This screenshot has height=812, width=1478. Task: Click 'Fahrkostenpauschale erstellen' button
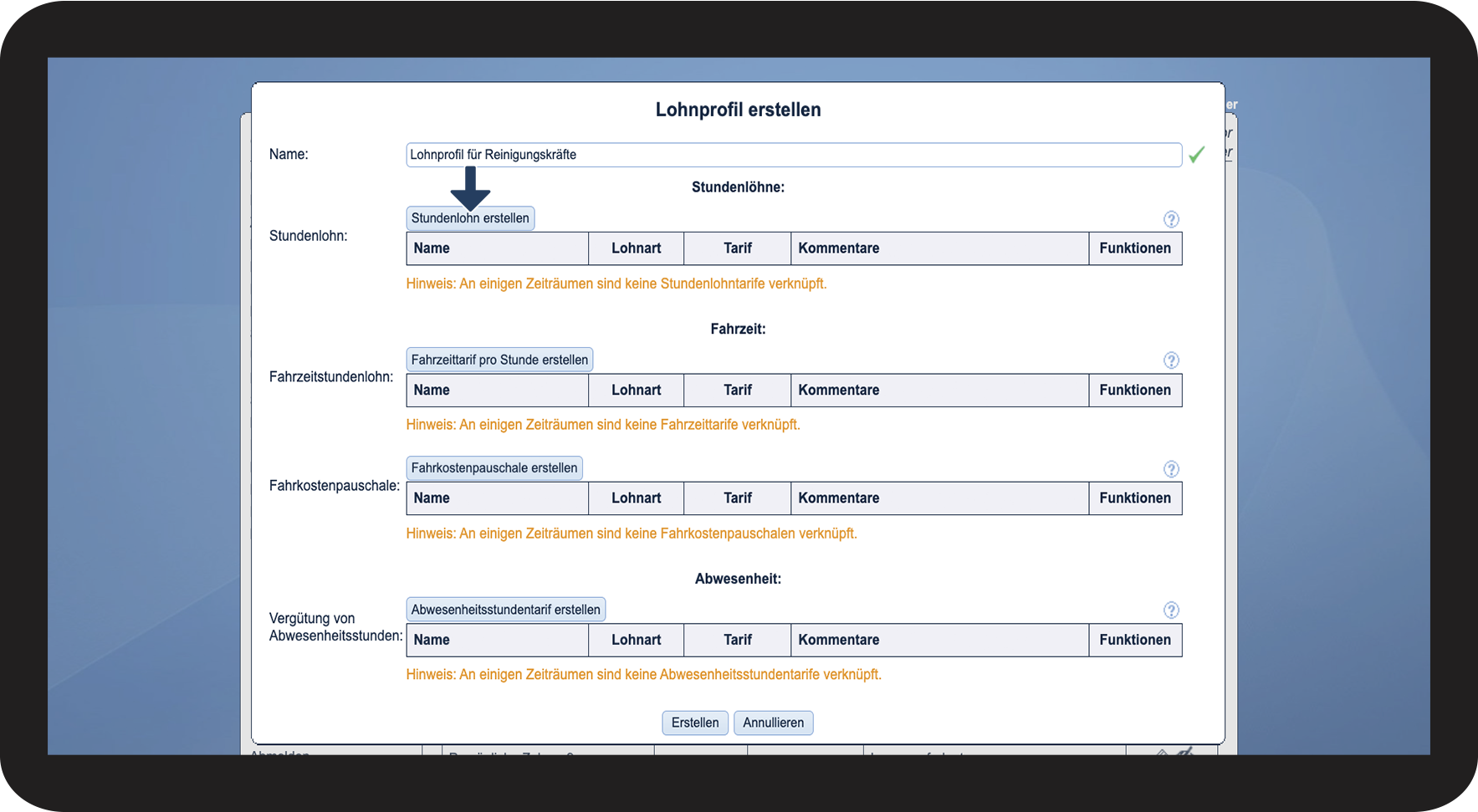[x=494, y=468]
